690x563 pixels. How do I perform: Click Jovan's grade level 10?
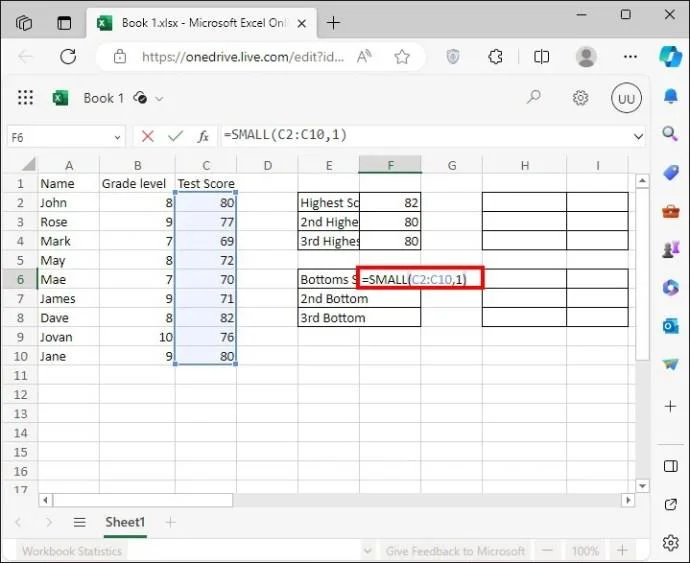coord(137,337)
